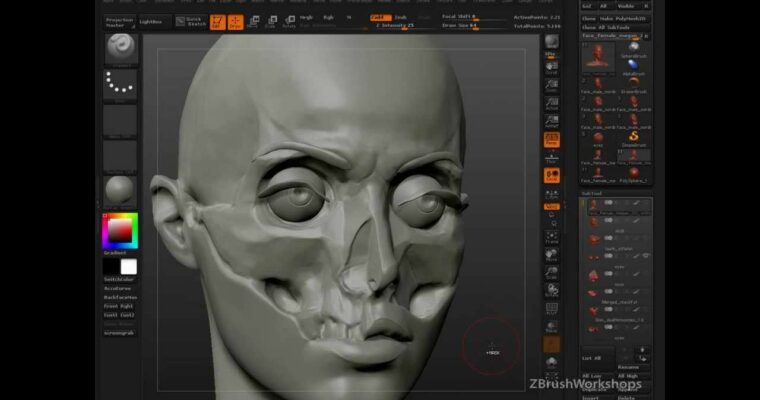Toggle Solo mode button

(x=552, y=363)
